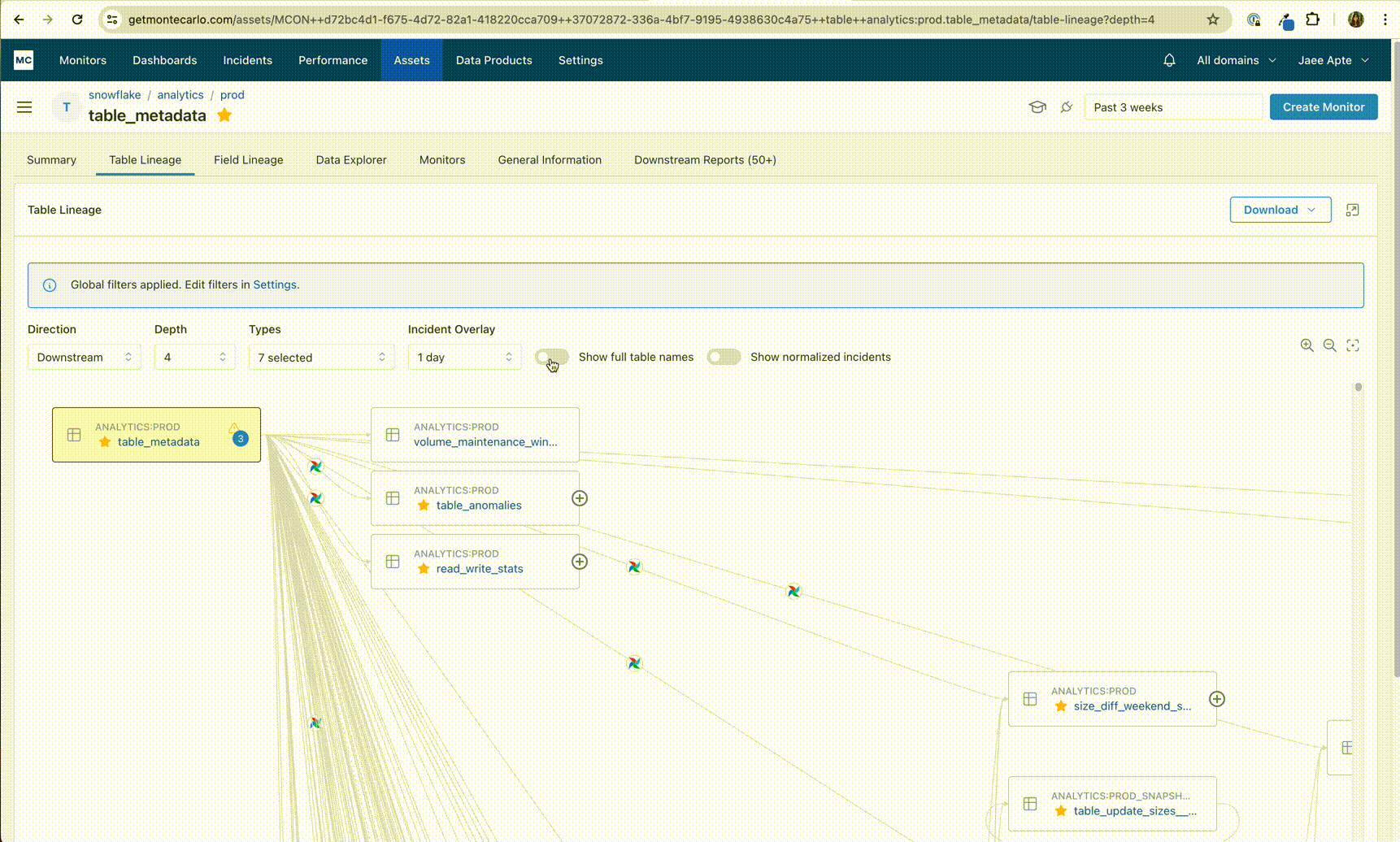1400x842 pixels.
Task: Switch to the Field Lineage tab
Action: 249,160
